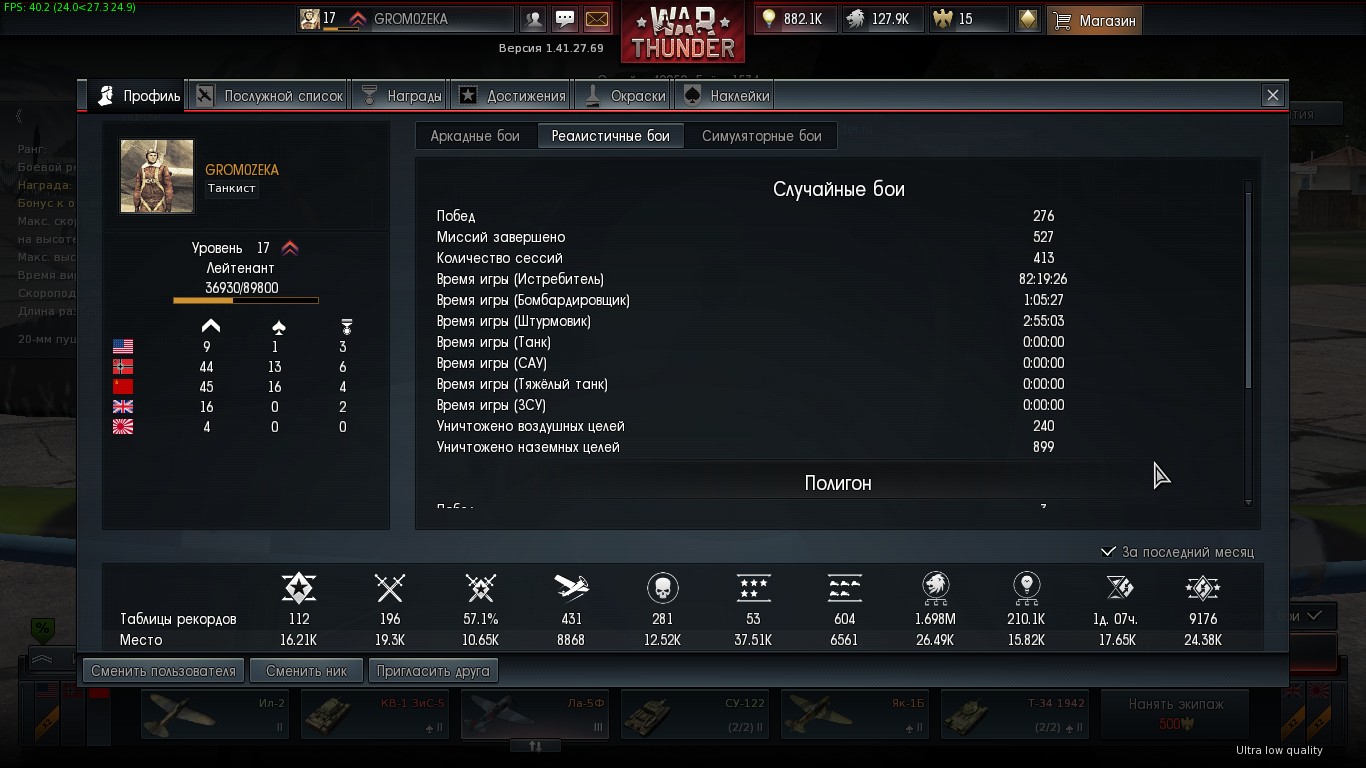Open the Достижения tab

coord(514,96)
